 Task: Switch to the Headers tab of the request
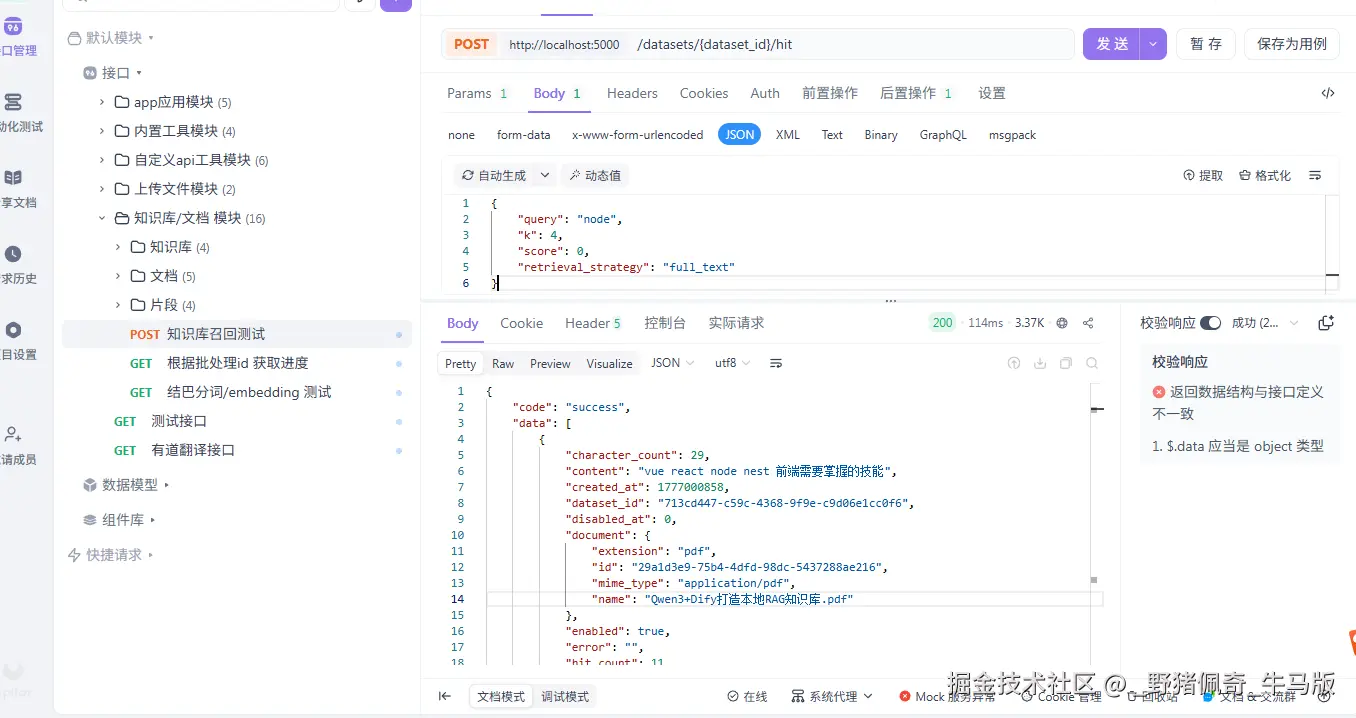point(631,93)
